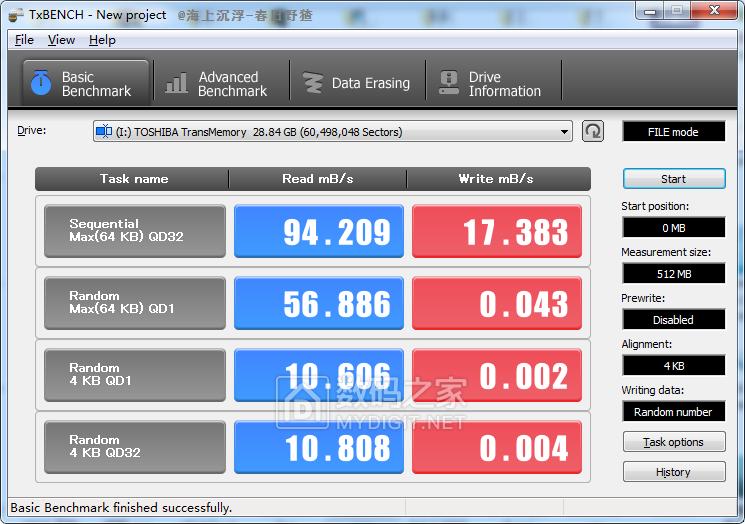
Task: Select the Alignment 4 KB field
Action: click(x=673, y=366)
